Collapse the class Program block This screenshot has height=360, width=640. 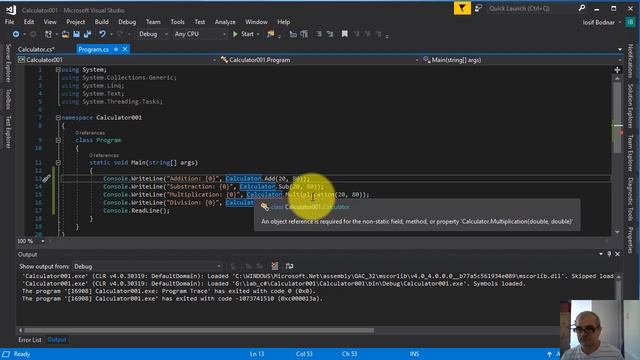58,140
